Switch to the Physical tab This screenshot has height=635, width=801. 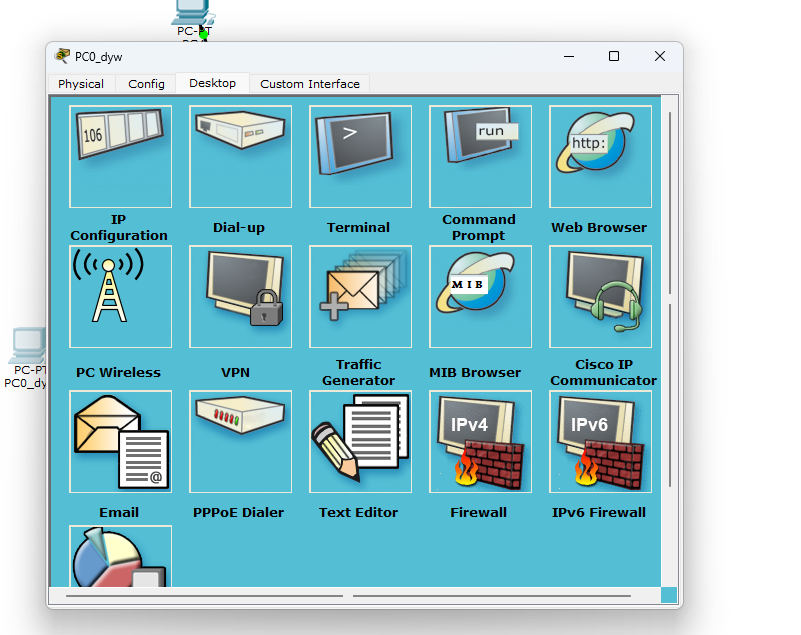pos(81,84)
